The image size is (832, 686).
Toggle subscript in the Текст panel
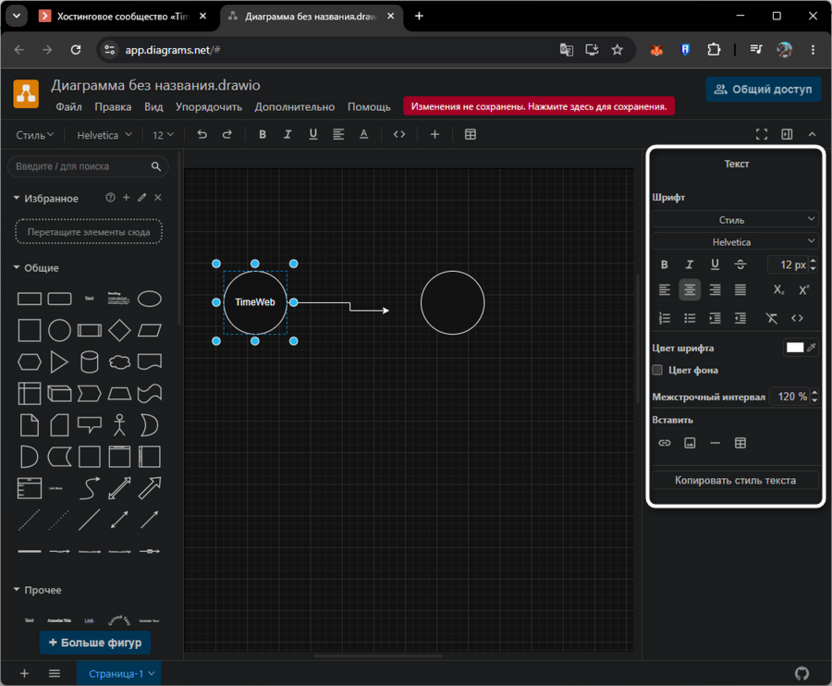[778, 290]
